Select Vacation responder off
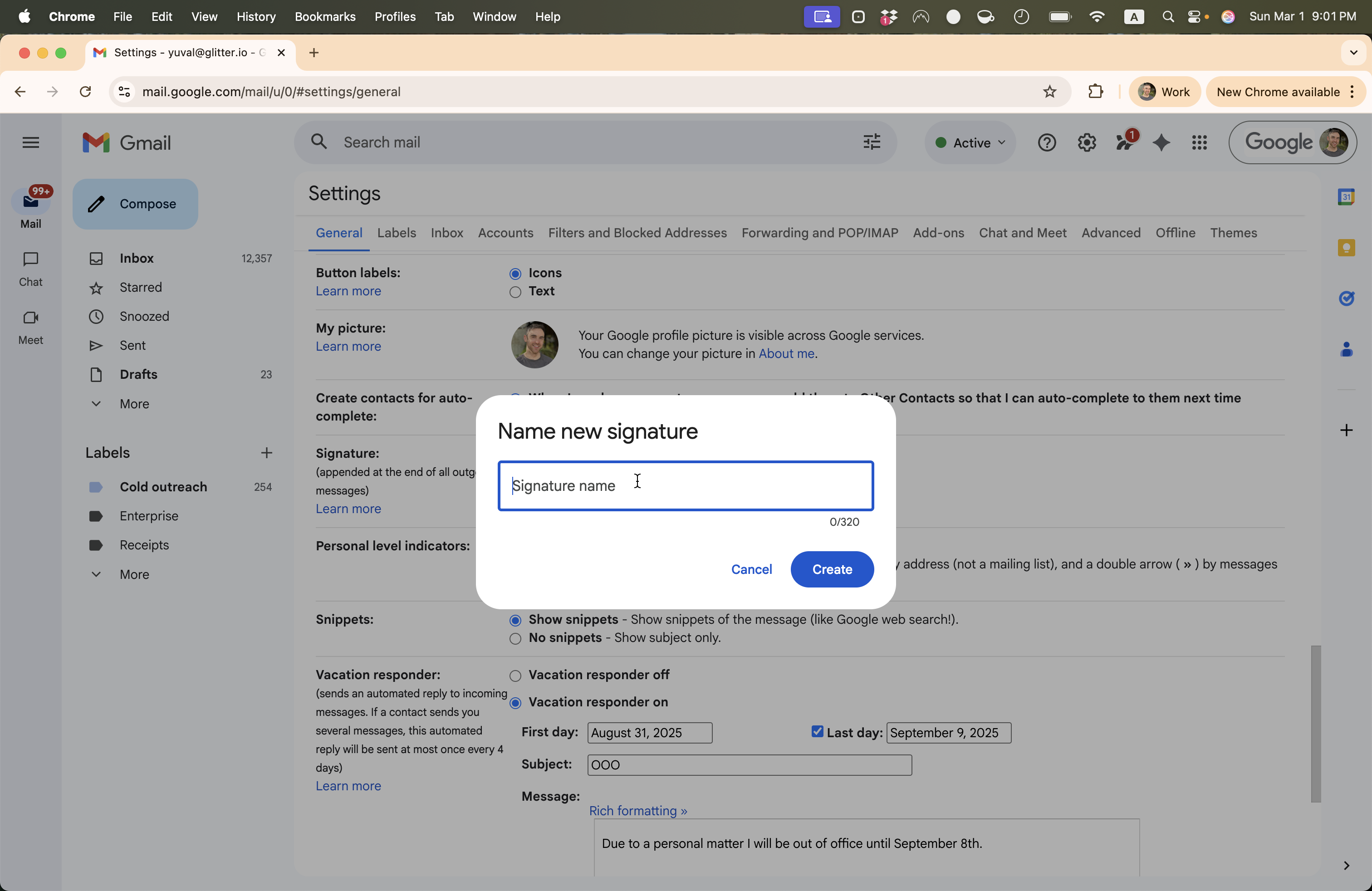Screen dimensions: 1372x891 point(515,676)
